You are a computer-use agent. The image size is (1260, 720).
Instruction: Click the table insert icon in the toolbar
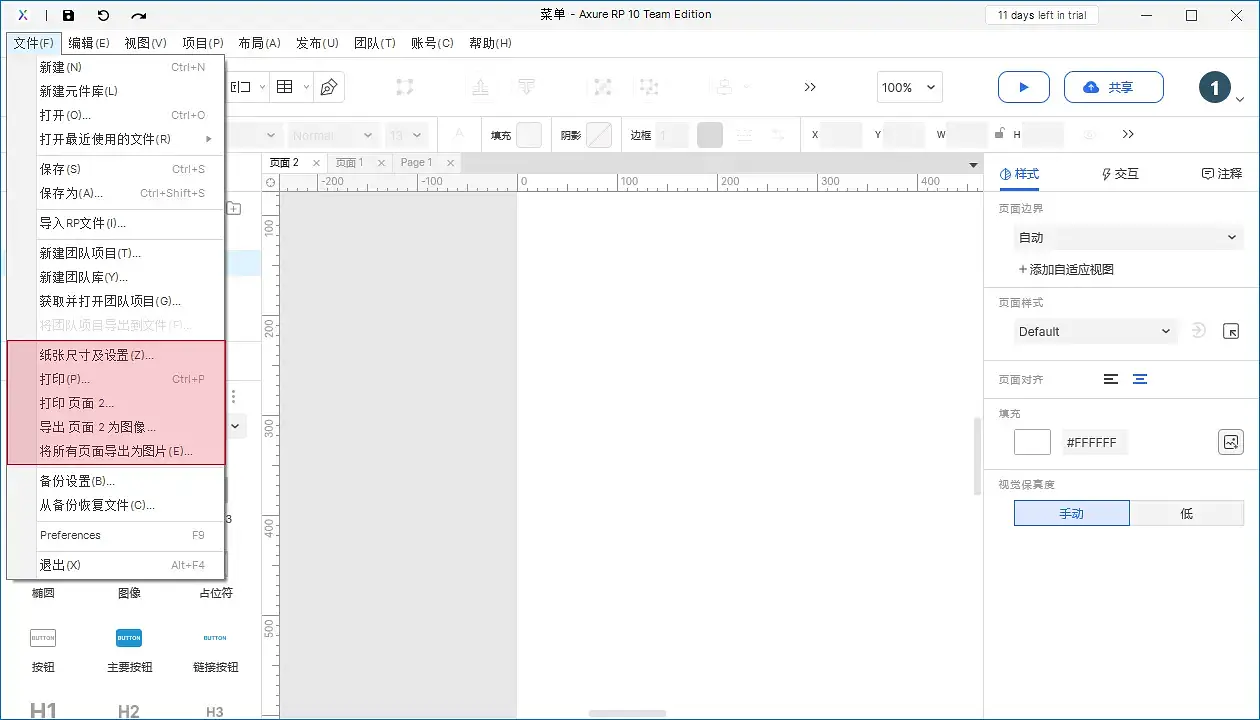[284, 87]
